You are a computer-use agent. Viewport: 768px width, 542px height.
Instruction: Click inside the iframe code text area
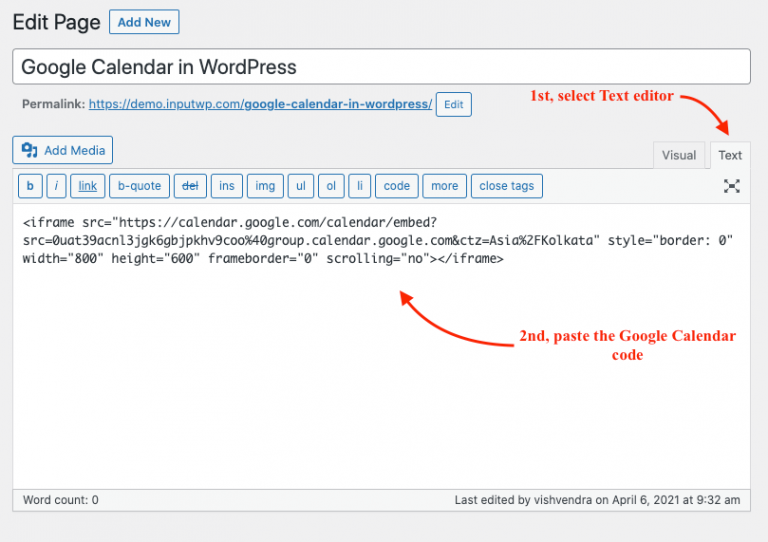pos(381,346)
